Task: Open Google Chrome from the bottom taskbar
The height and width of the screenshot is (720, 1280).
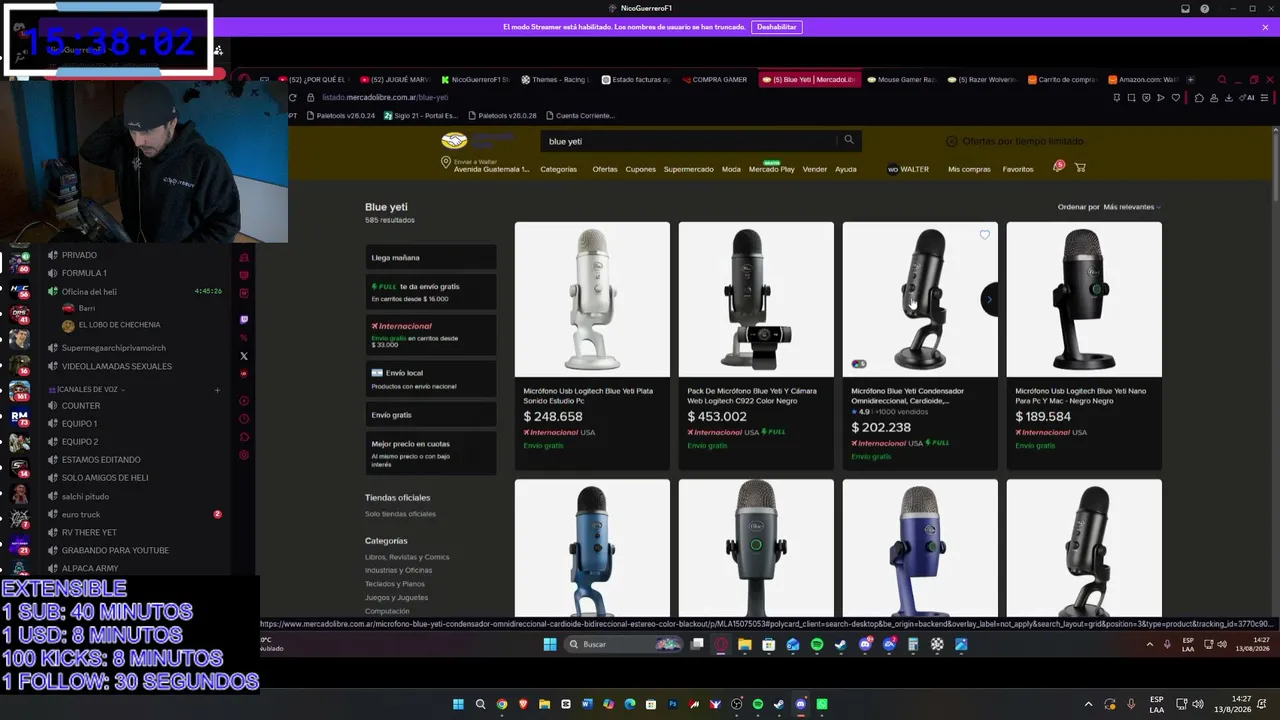Action: pos(502,704)
